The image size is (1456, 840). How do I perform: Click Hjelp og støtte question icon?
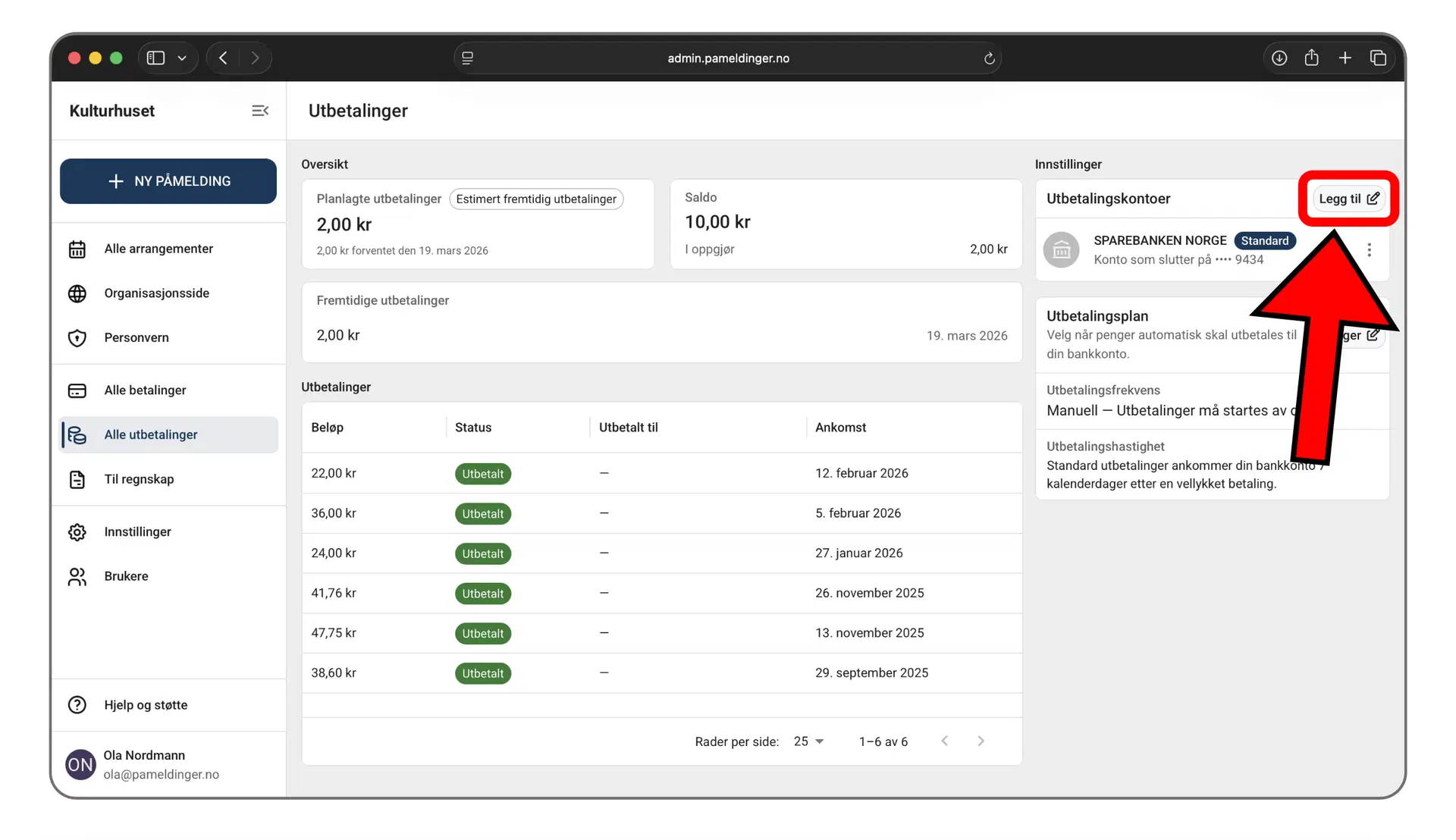point(77,705)
